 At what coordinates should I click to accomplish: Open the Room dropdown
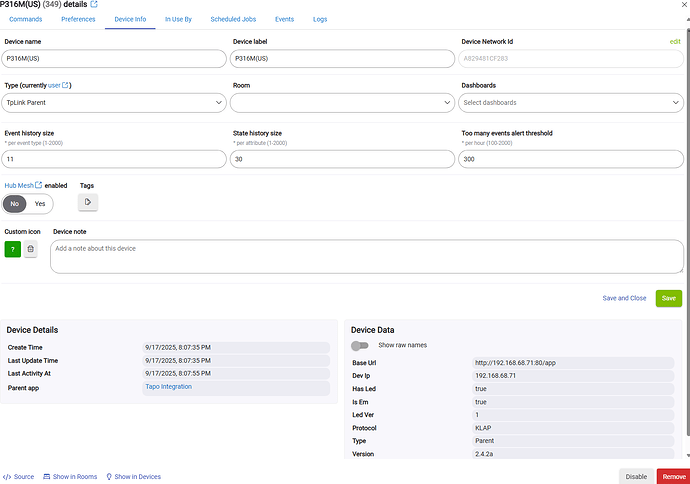(x=342, y=103)
